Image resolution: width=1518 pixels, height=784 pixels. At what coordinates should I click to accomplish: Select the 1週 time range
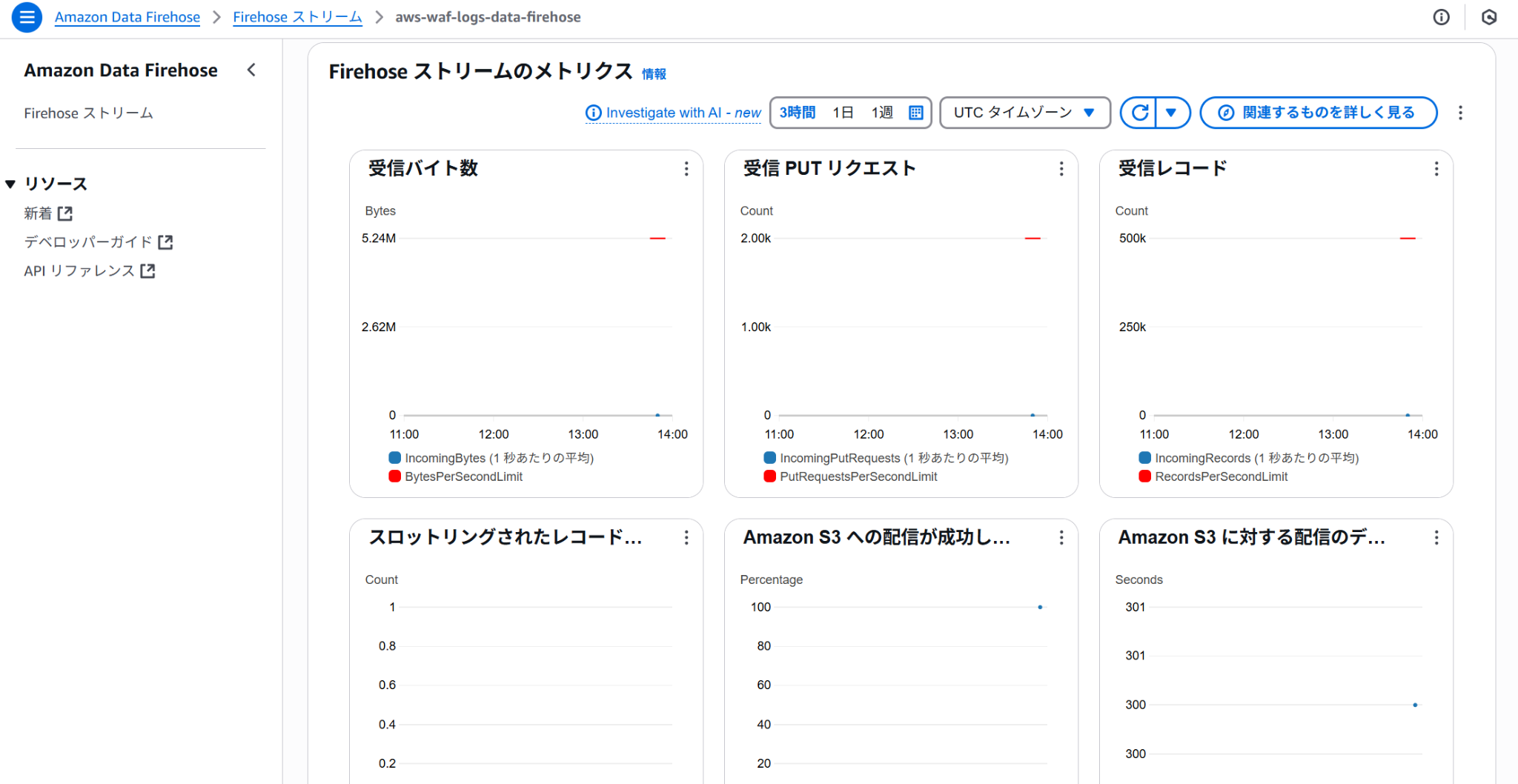pos(881,113)
